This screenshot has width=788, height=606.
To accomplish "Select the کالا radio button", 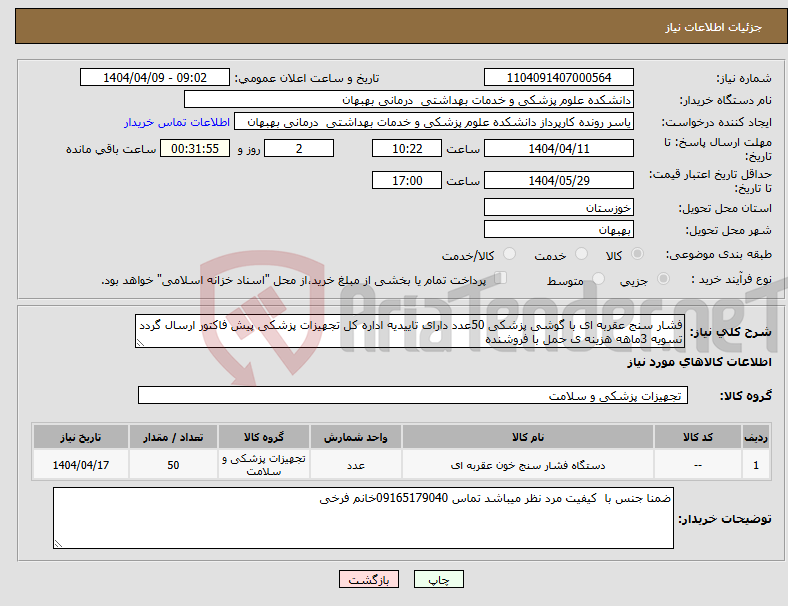I will [637, 254].
